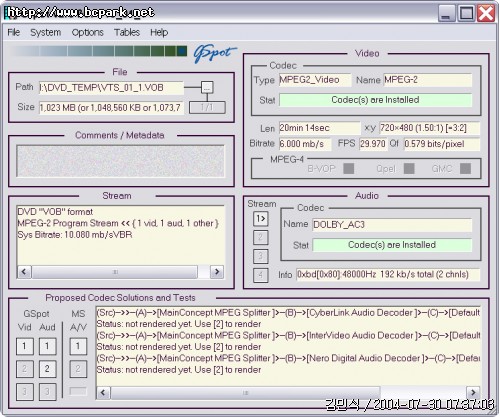Click the video codec Type field MPEG2_Video
This screenshot has width=500, height=417.
click(x=315, y=80)
